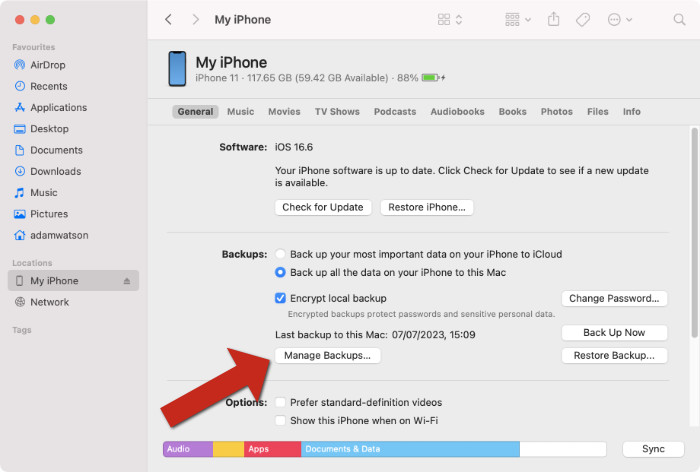Click the Search magnifier icon
This screenshot has width=700, height=472.
click(679, 20)
